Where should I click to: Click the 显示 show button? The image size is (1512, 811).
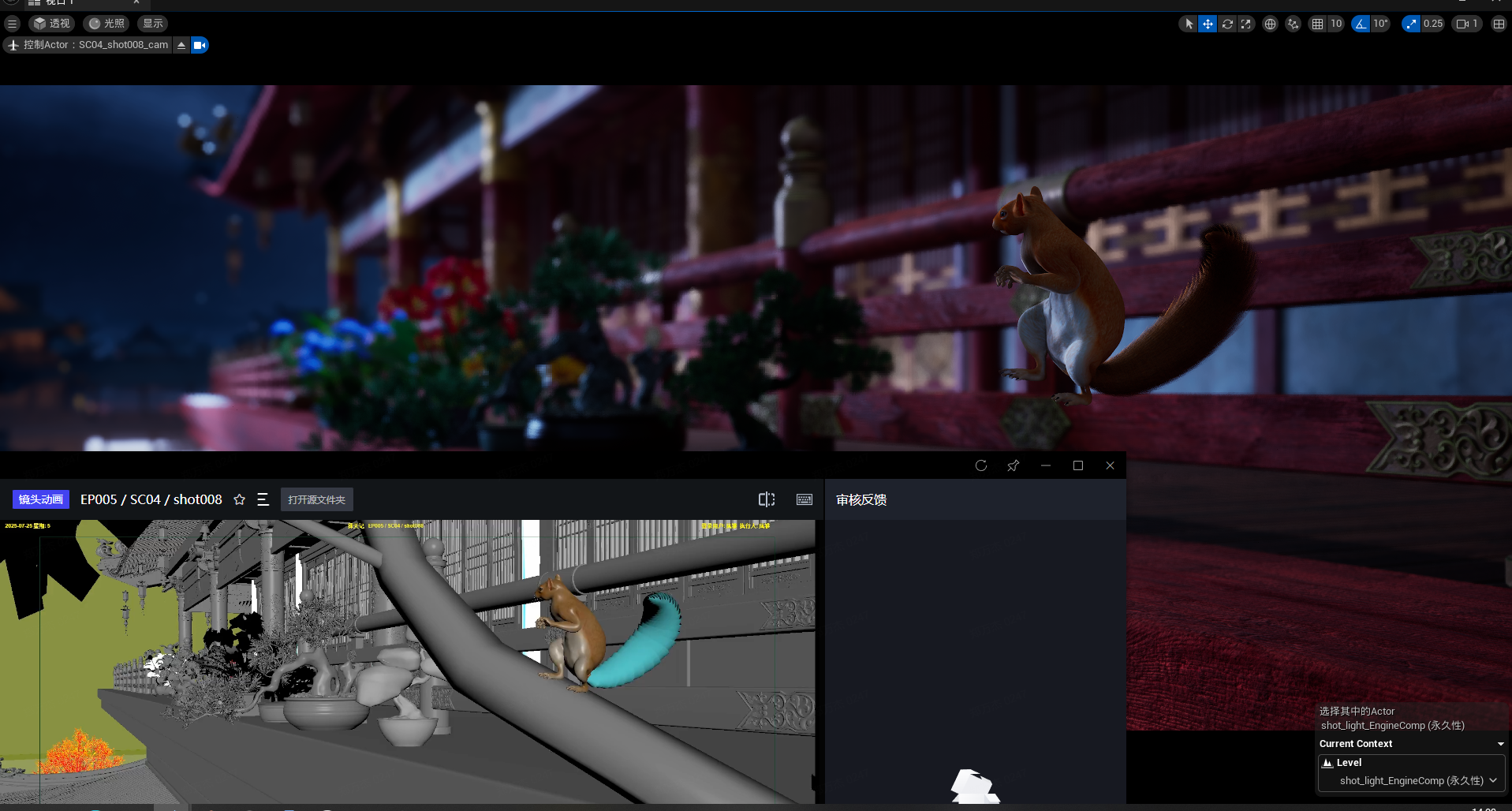point(153,24)
